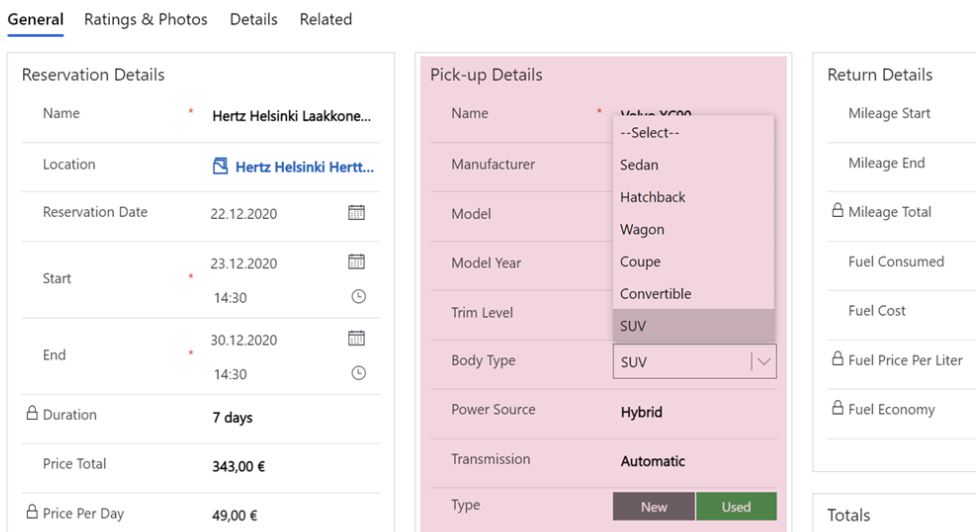Click the Reservation Date value 22.12.2020
Screen dimensions: 976x532
tap(243, 214)
